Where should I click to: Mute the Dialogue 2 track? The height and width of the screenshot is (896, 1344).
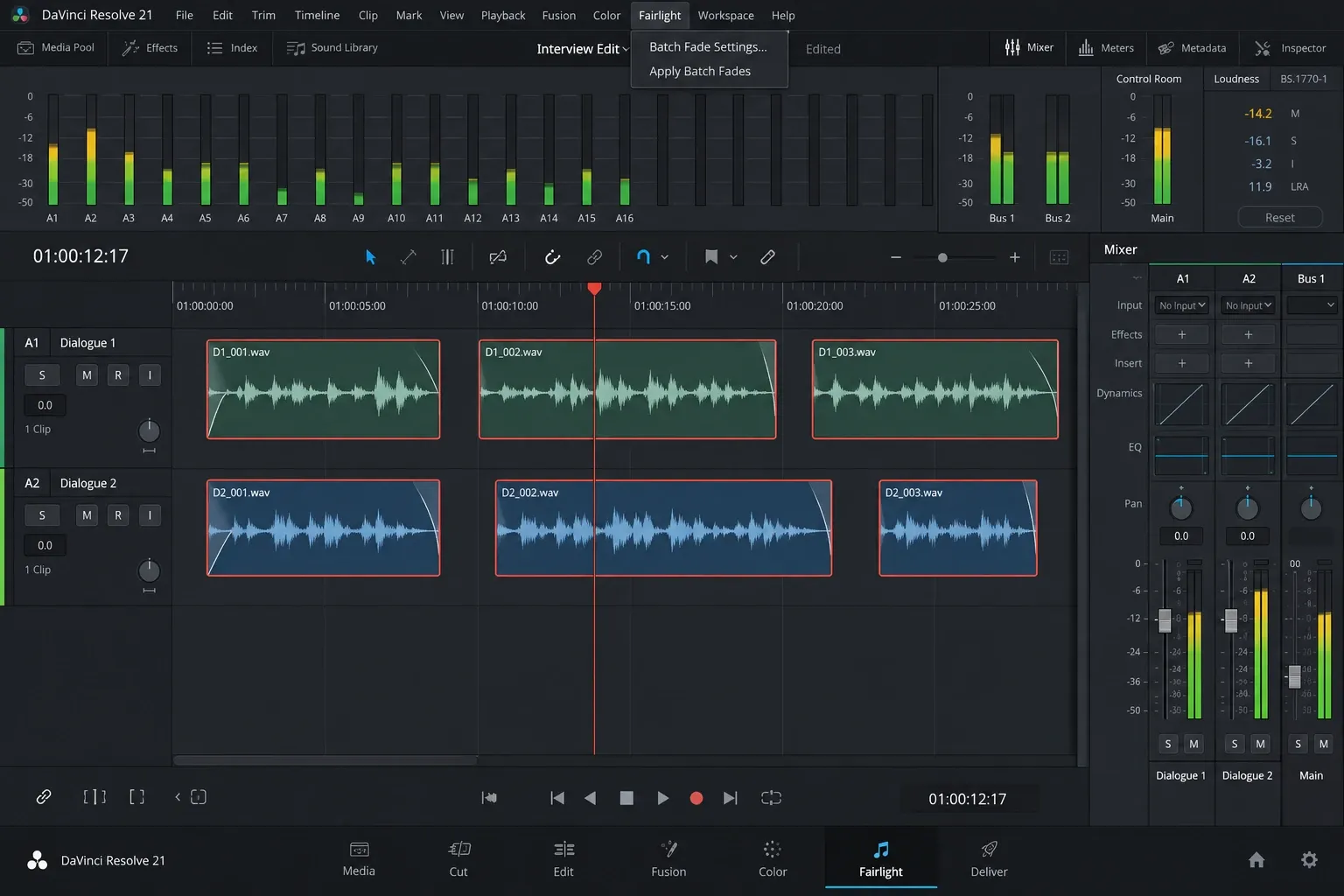coord(87,515)
